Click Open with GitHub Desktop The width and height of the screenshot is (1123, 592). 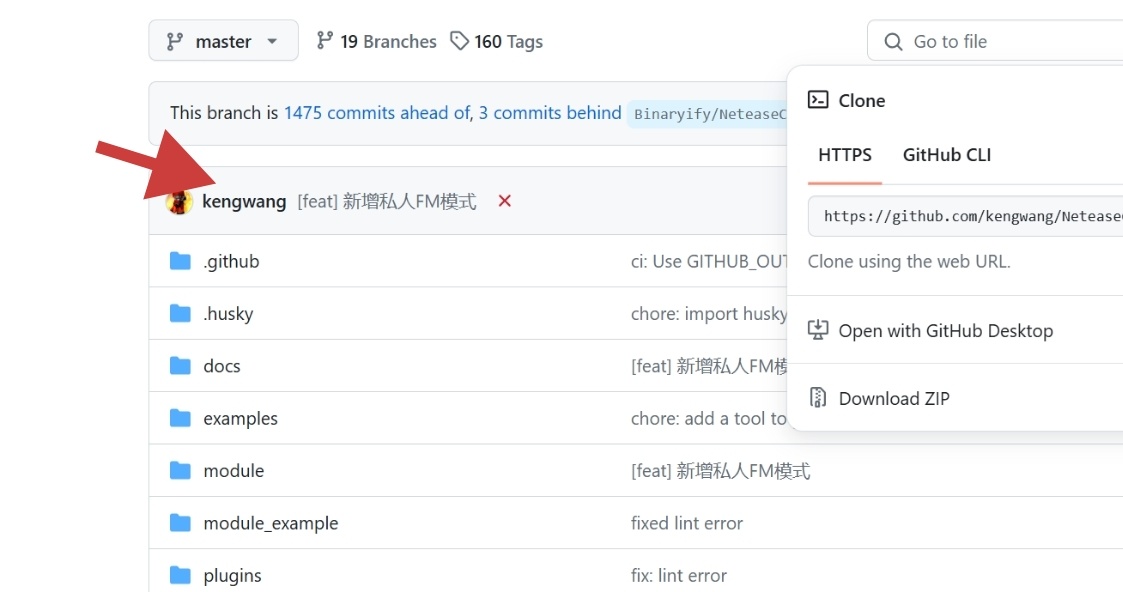coord(945,331)
